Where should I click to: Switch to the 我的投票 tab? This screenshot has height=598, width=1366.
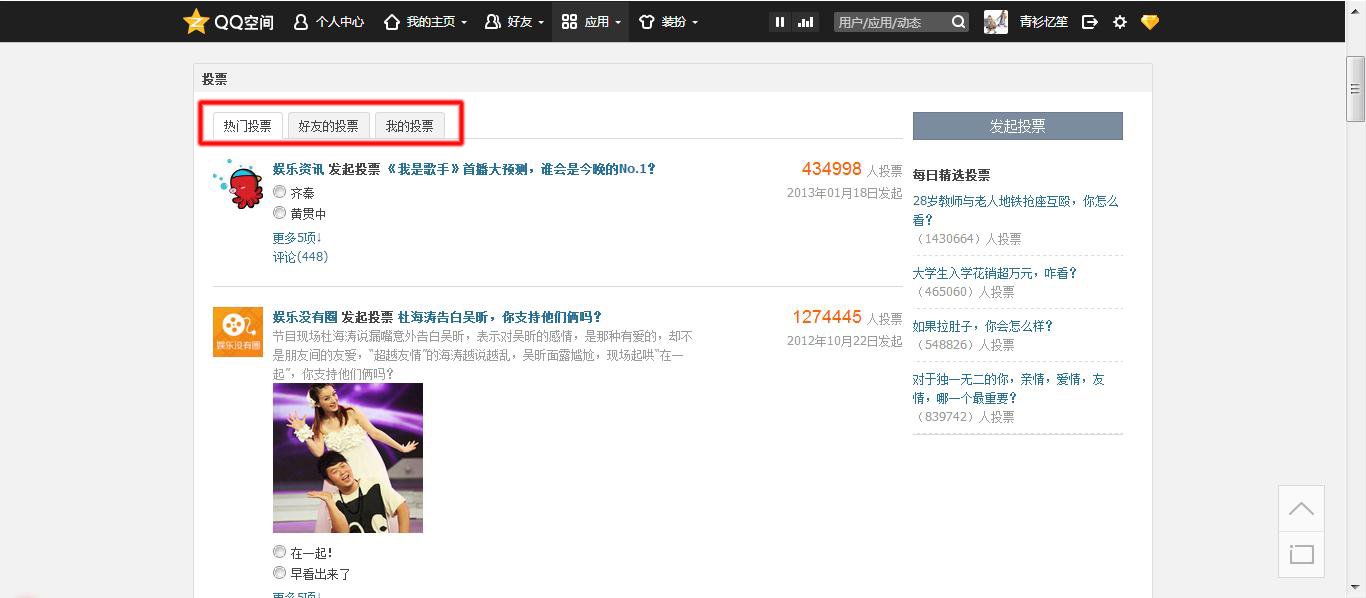click(410, 126)
